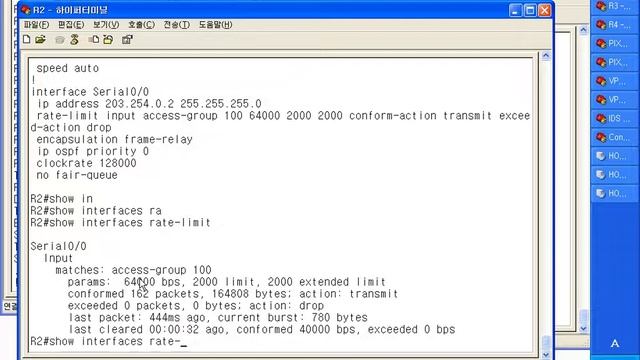
Task: Click the 'rate-limit input access-group 100' line
Action: (x=280, y=122)
